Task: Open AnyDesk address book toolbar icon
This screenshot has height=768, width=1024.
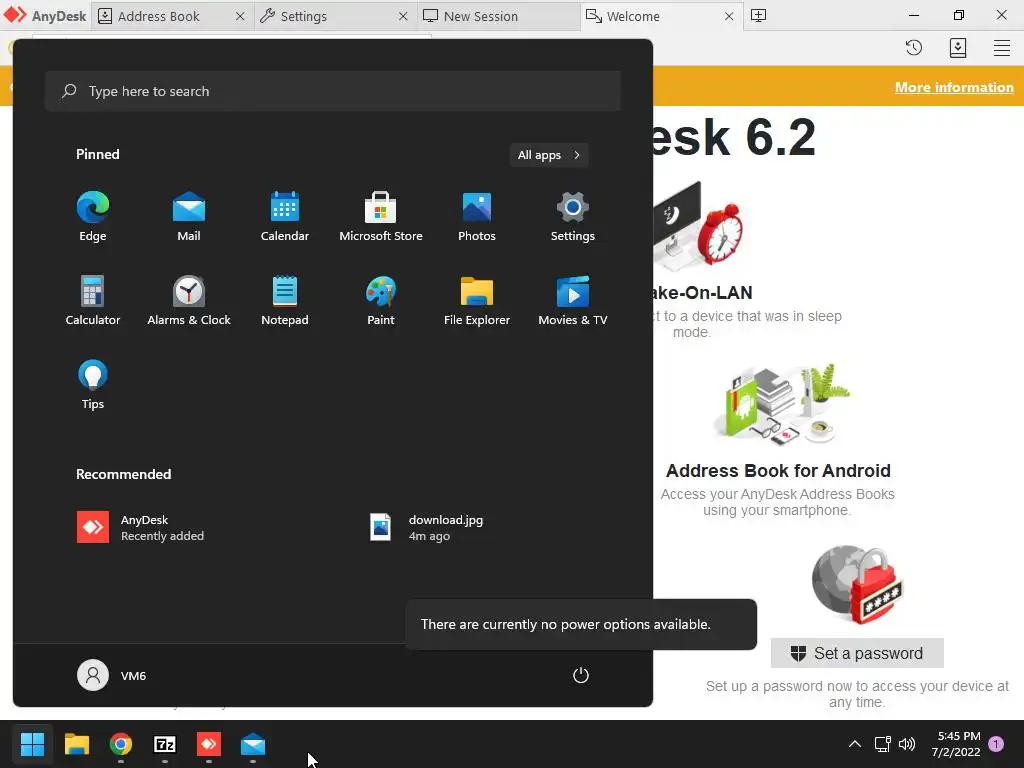Action: click(957, 48)
